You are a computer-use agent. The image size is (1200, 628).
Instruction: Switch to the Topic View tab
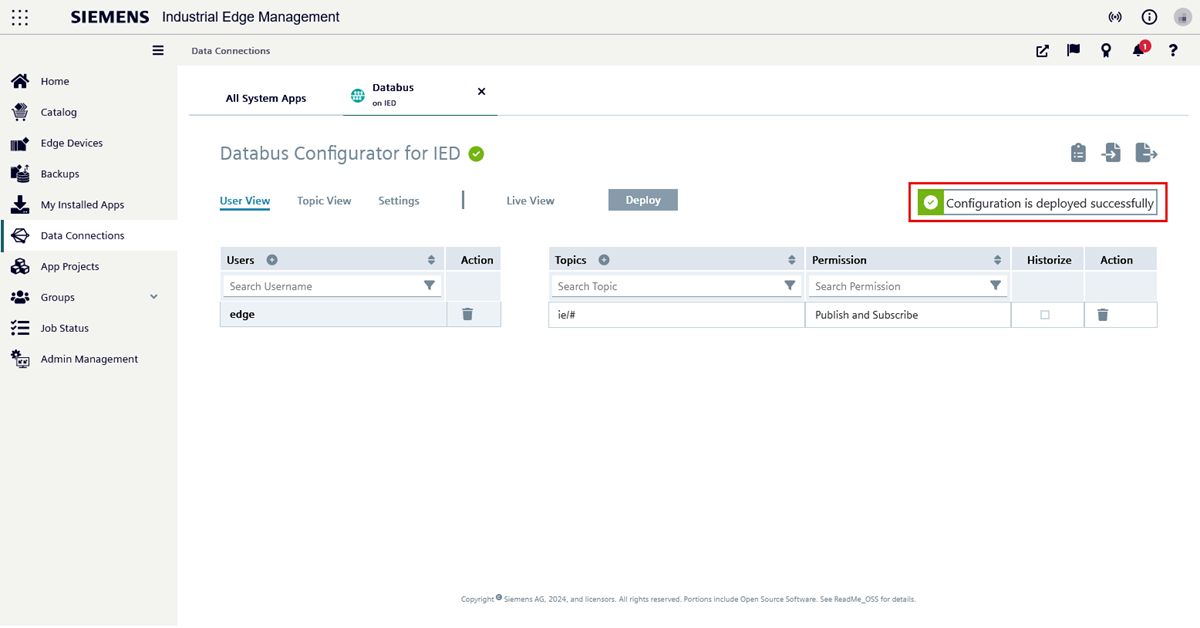pyautogui.click(x=324, y=201)
